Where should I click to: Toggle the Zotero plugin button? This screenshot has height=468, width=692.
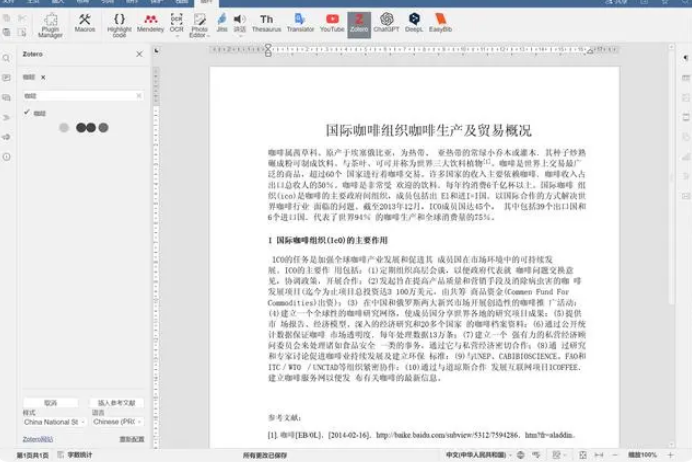[x=359, y=24]
